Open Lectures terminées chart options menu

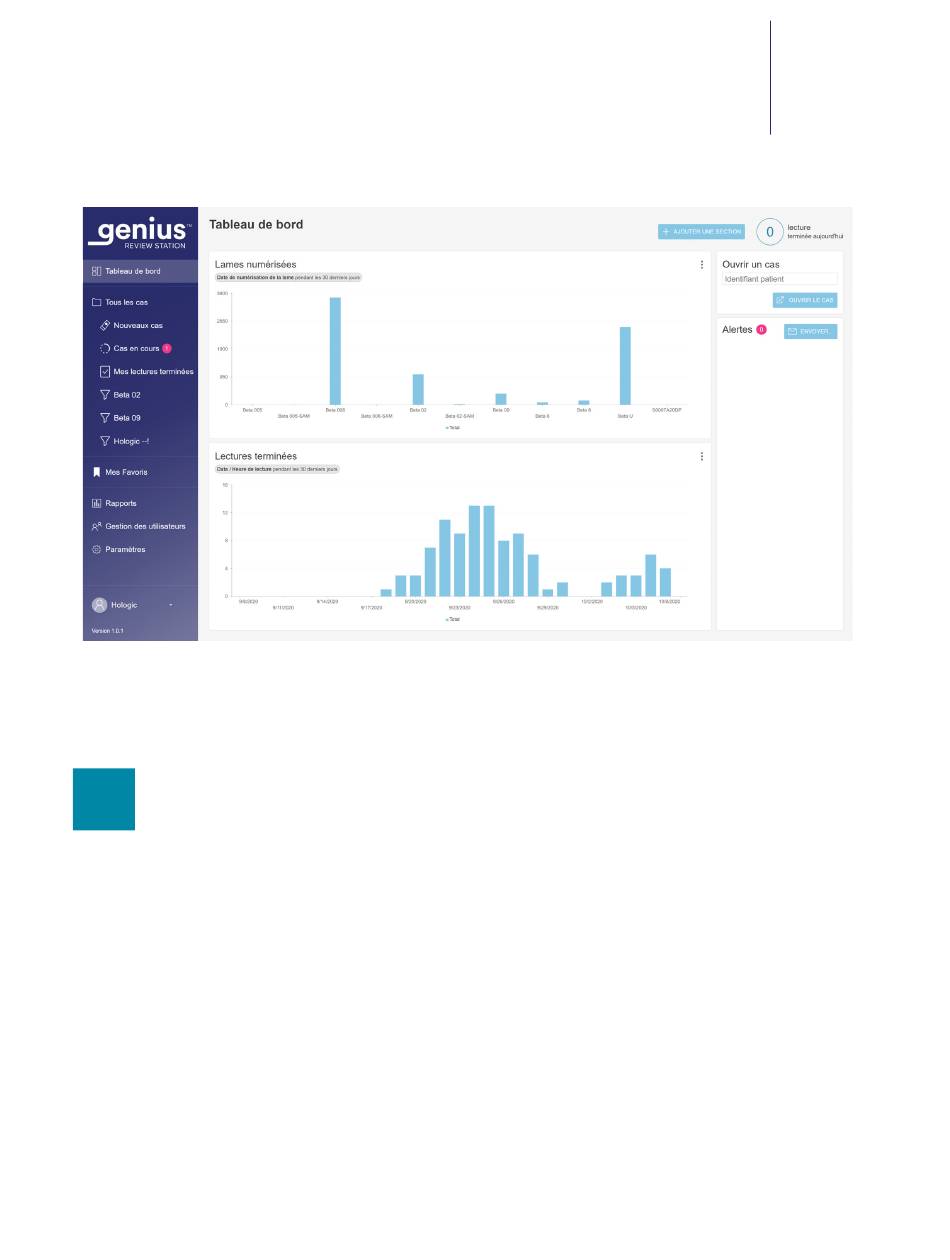702,456
